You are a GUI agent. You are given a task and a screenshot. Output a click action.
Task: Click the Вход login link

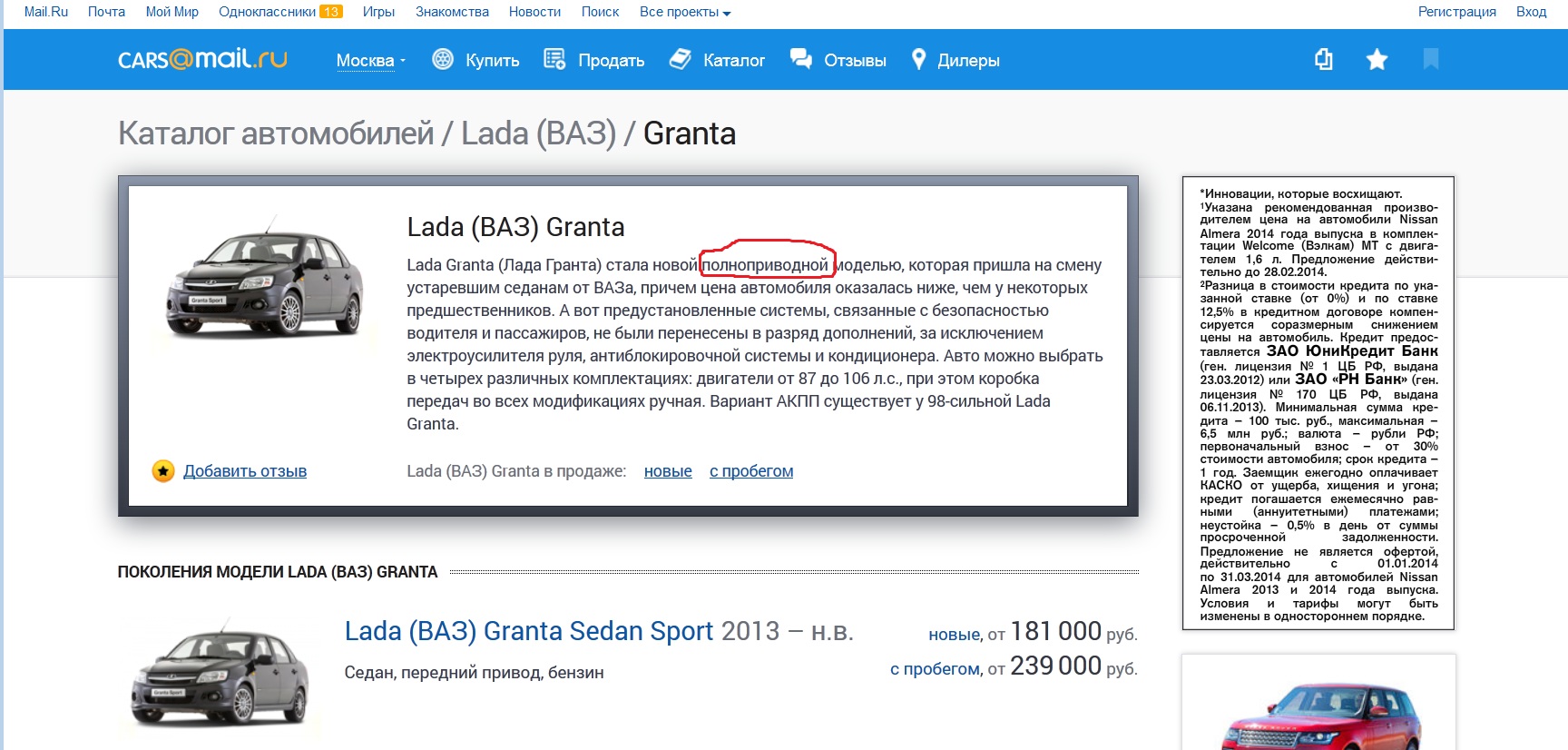[x=1531, y=12]
